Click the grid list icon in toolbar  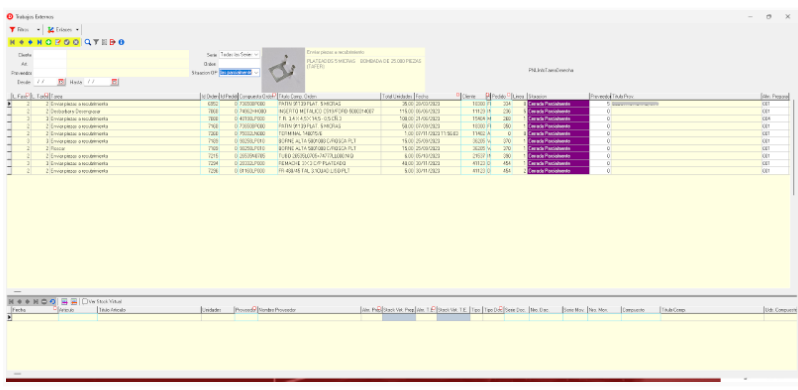pos(104,42)
